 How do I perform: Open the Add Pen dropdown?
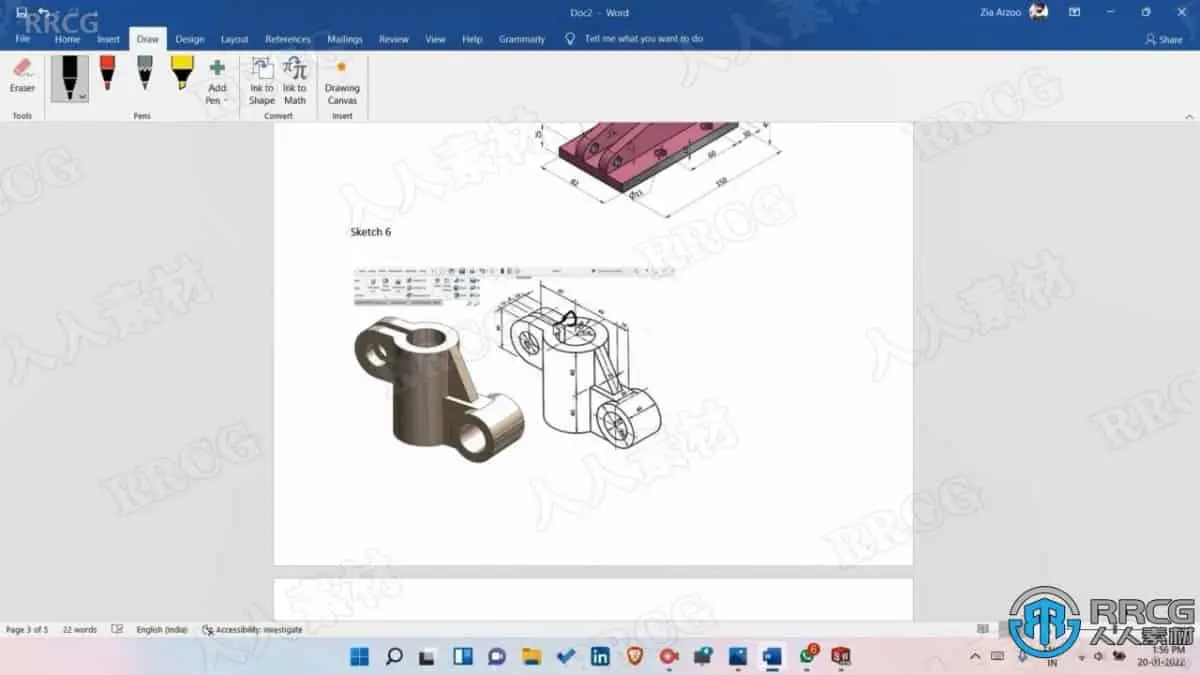point(217,81)
